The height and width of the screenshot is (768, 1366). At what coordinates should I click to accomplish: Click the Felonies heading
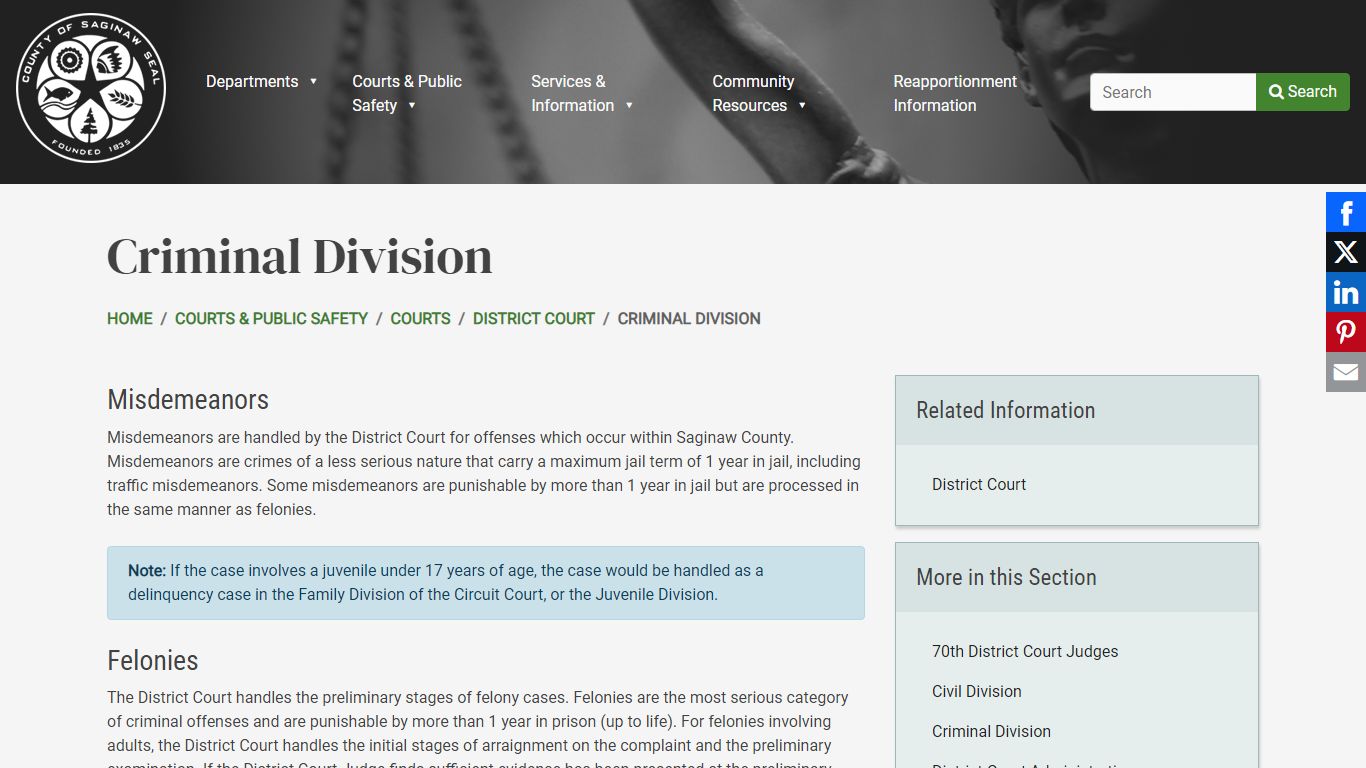tap(153, 660)
